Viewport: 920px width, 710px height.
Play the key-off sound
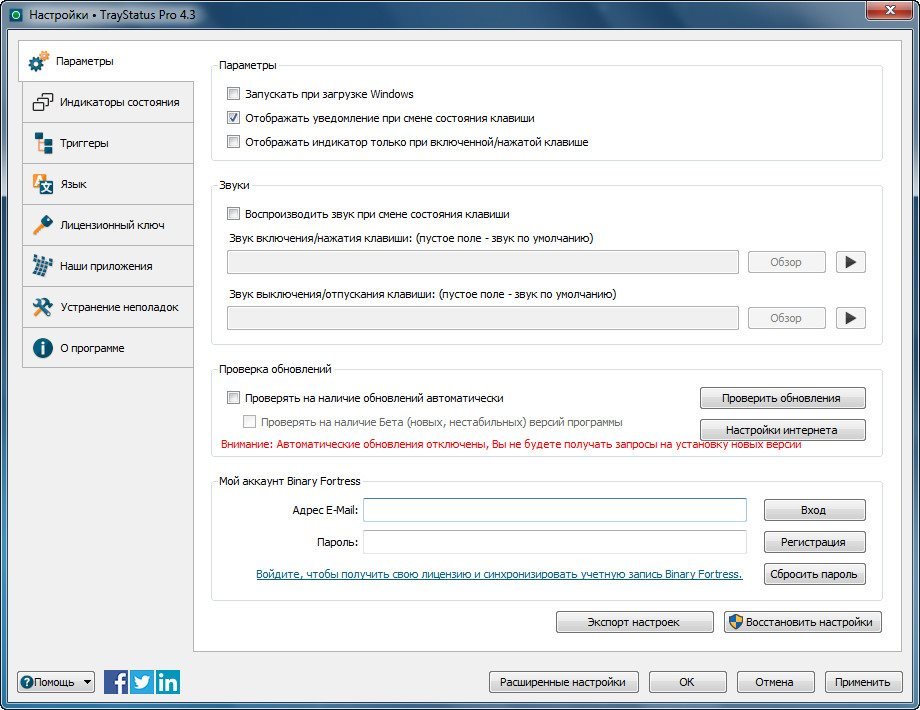(x=850, y=318)
